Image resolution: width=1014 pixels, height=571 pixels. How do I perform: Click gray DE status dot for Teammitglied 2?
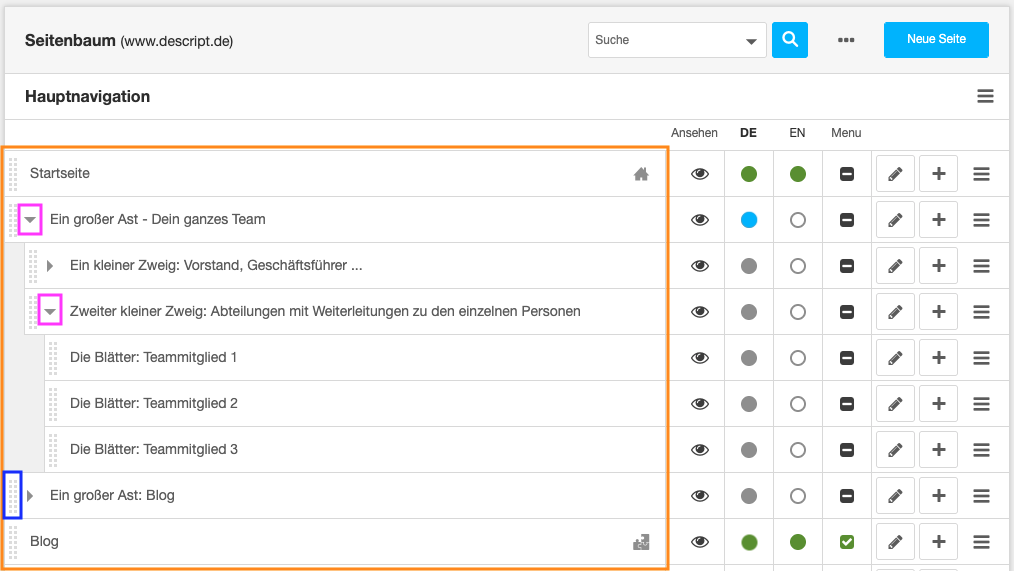click(748, 404)
